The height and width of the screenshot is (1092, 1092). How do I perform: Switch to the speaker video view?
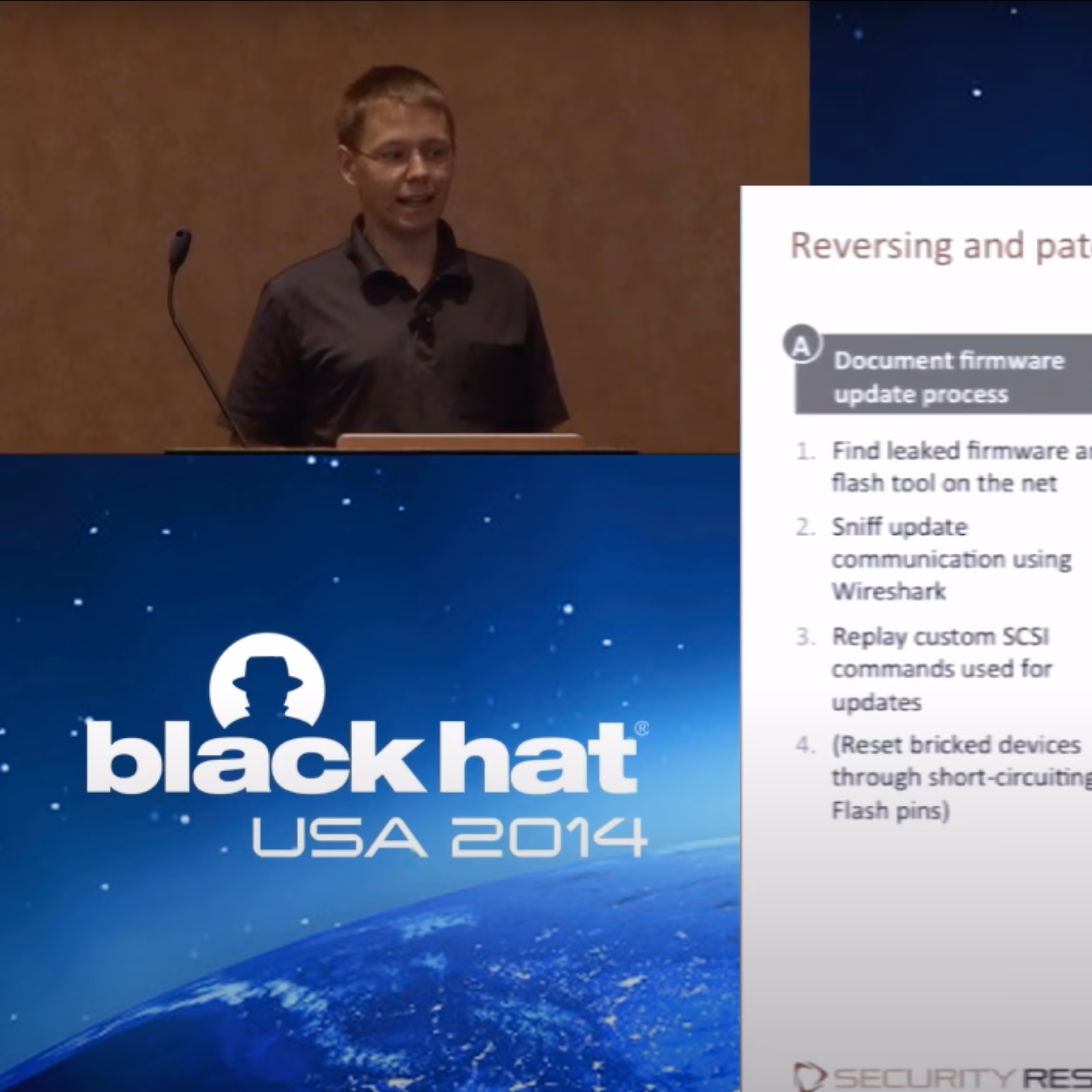pyautogui.click(x=393, y=229)
